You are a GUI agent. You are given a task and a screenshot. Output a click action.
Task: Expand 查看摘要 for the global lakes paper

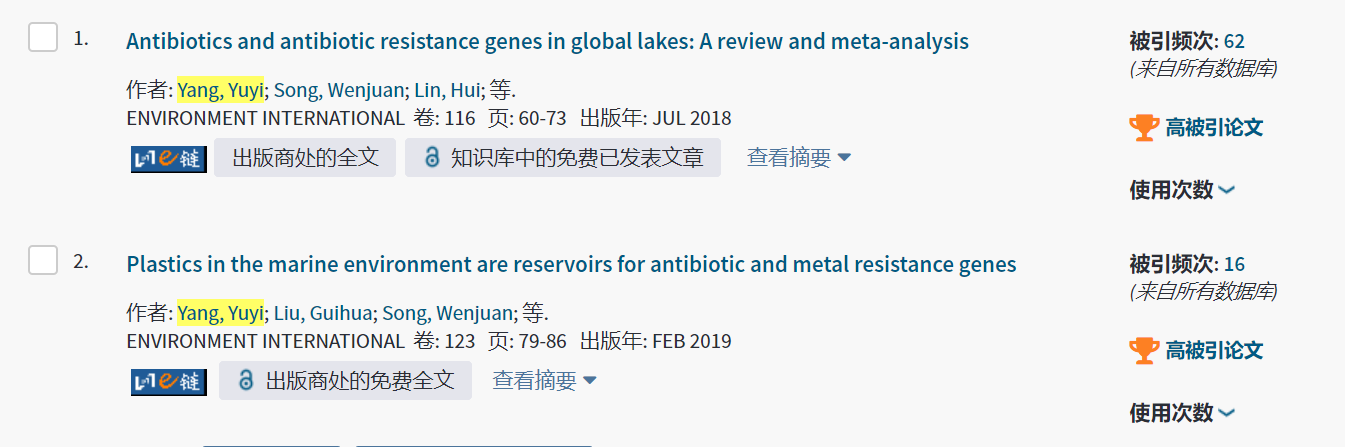798,158
